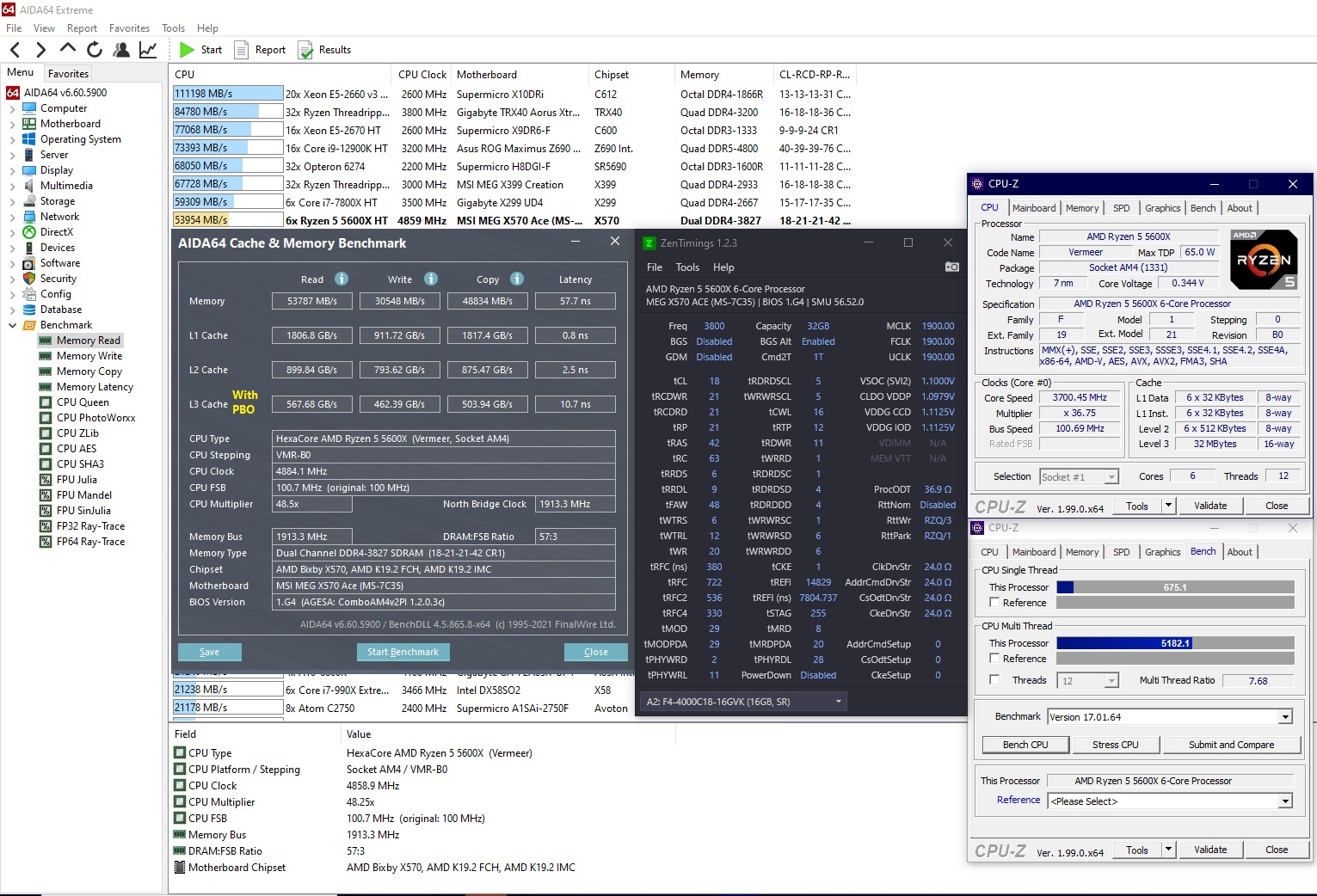Click Submit and Compare button

[x=1231, y=745]
